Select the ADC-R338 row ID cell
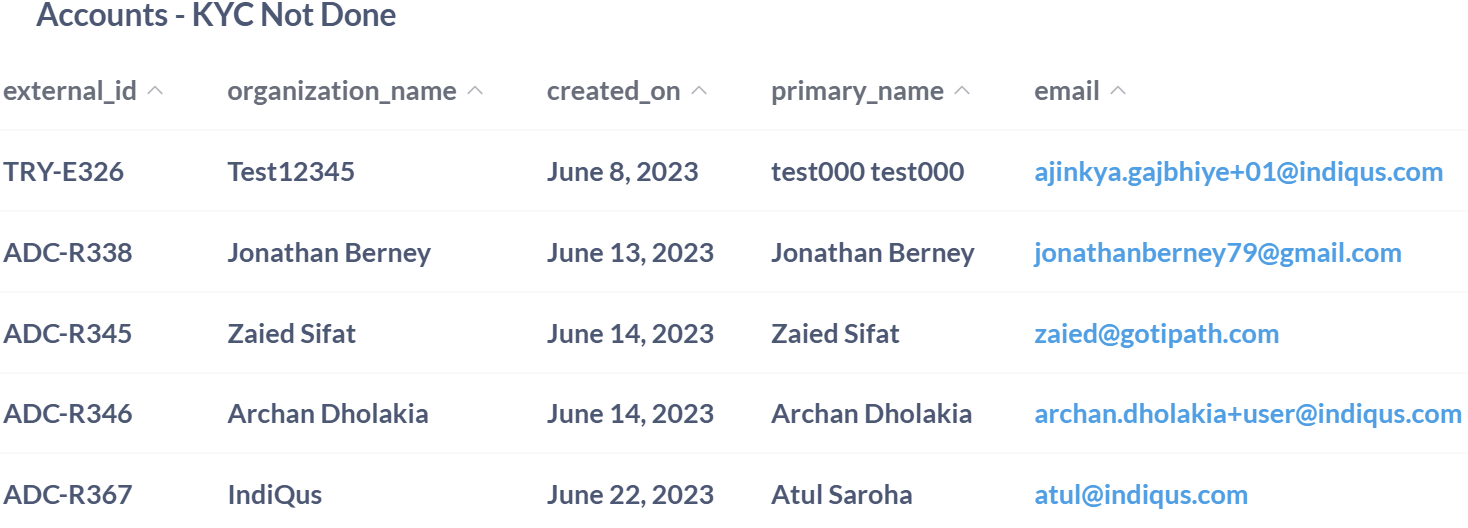Viewport: 1468px width, 528px height. point(68,253)
